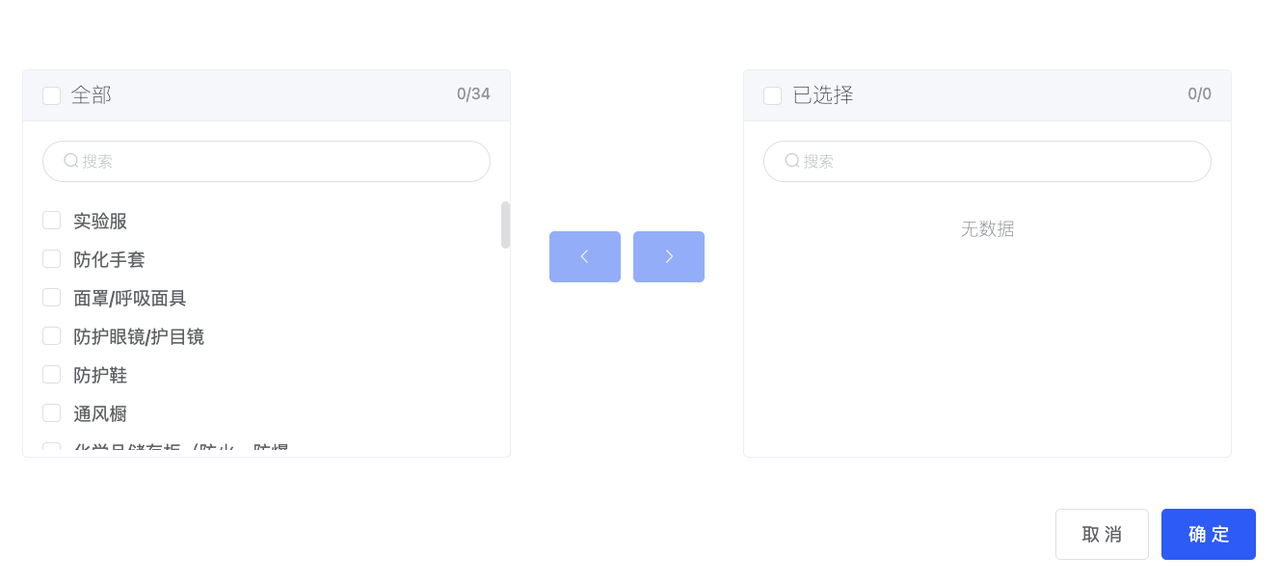Click the 取消 button

coord(1102,534)
